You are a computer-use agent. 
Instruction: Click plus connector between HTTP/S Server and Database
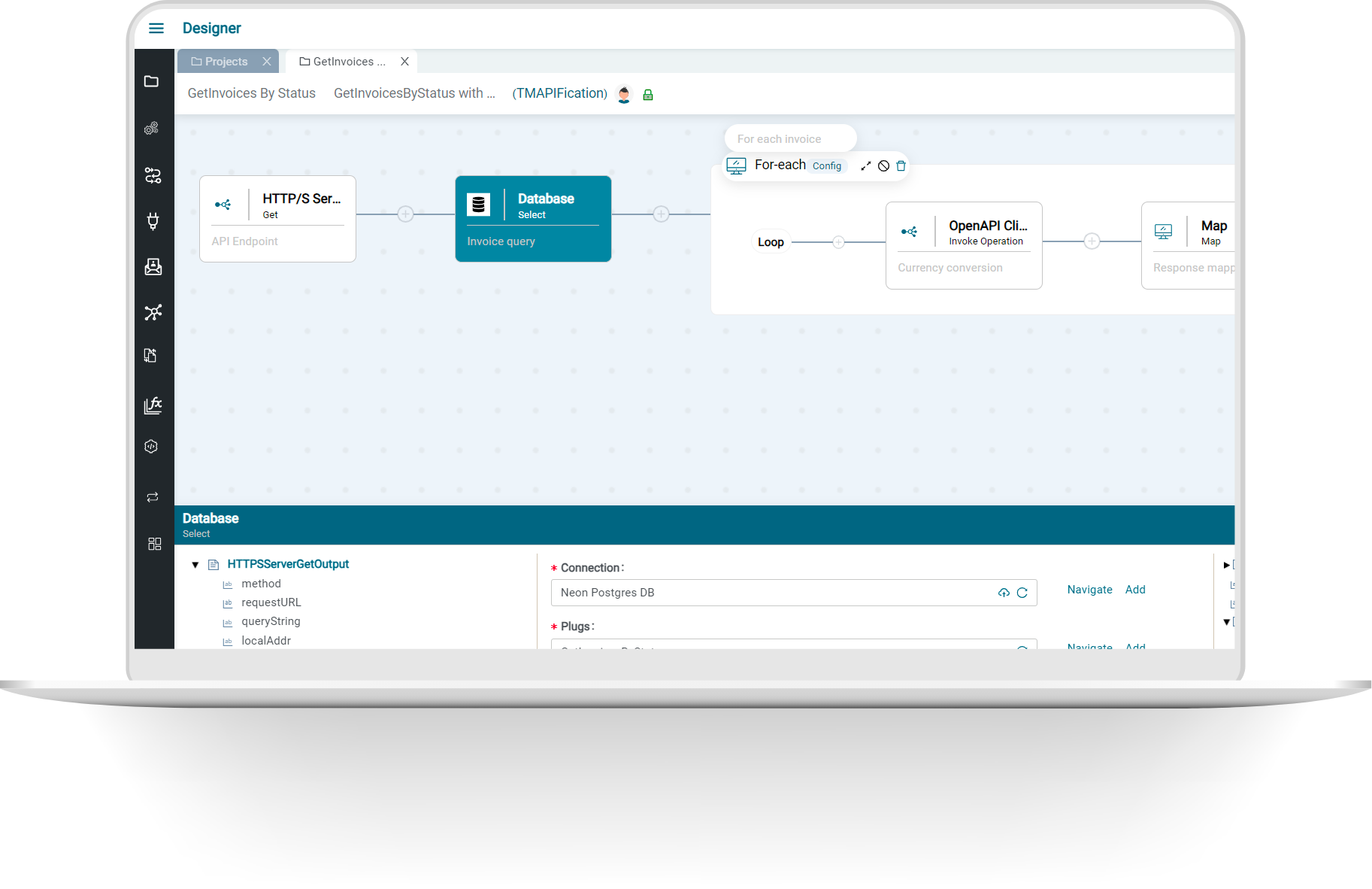click(405, 214)
